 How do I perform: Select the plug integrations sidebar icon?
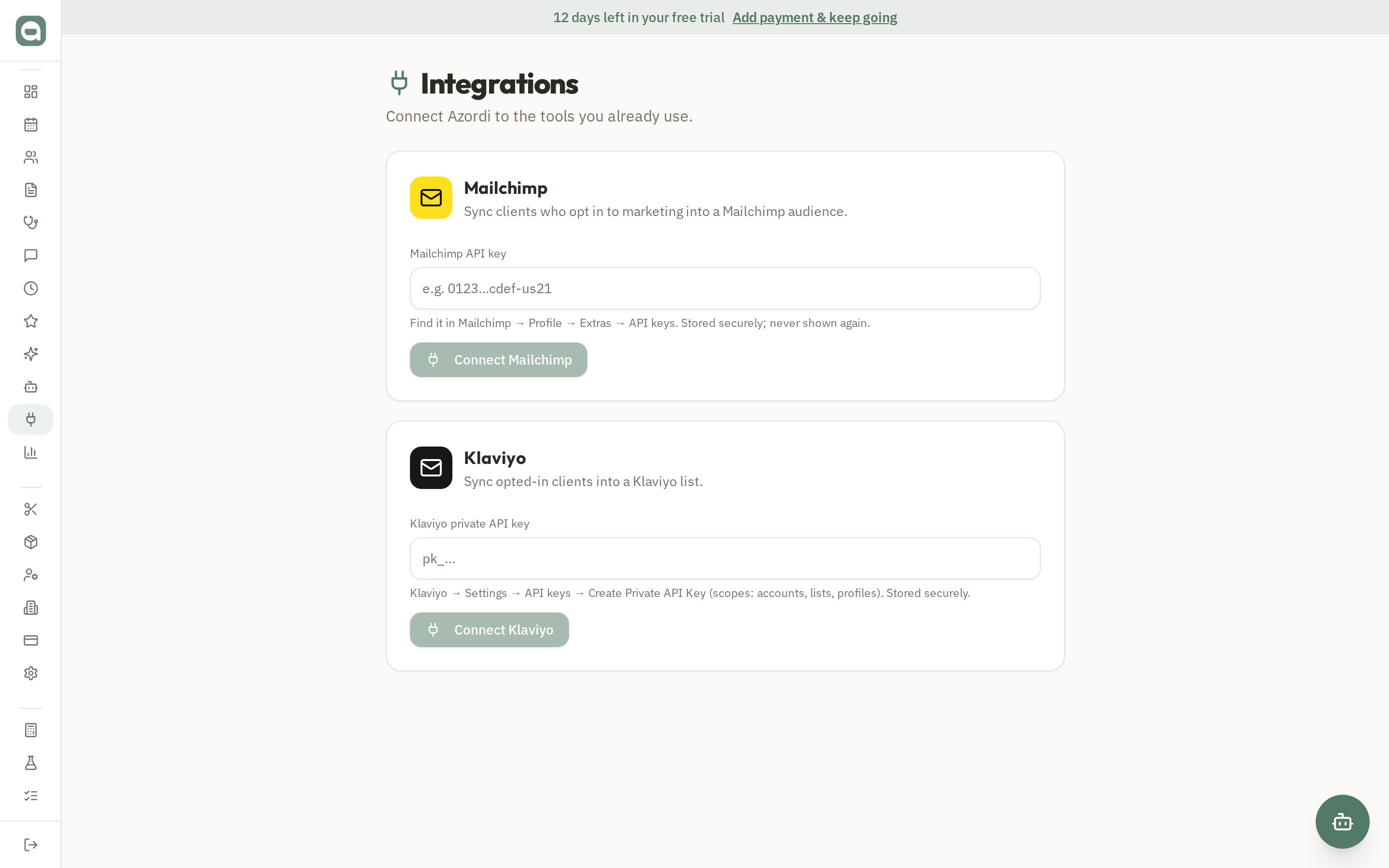pyautogui.click(x=30, y=420)
